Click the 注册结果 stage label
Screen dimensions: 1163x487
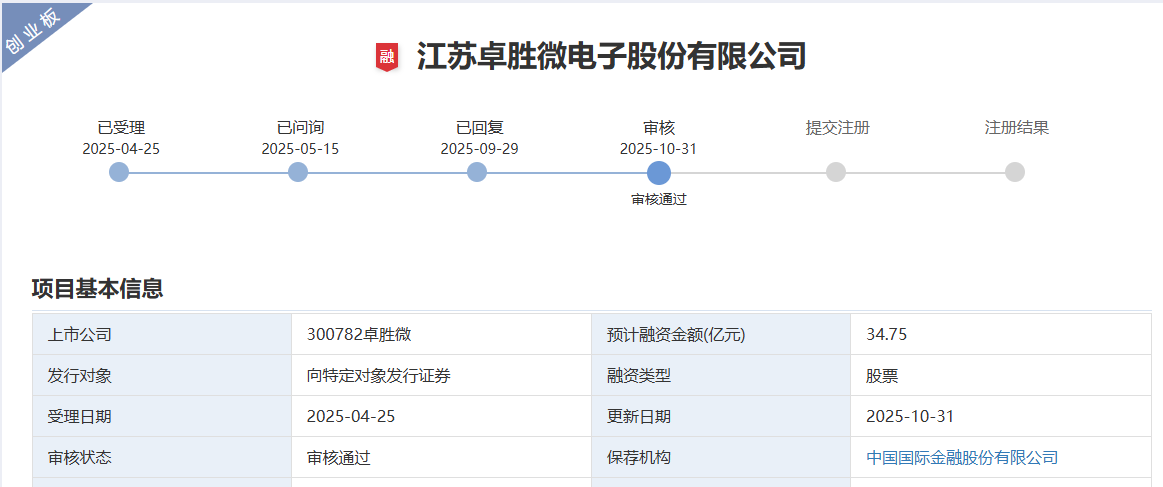click(1016, 128)
